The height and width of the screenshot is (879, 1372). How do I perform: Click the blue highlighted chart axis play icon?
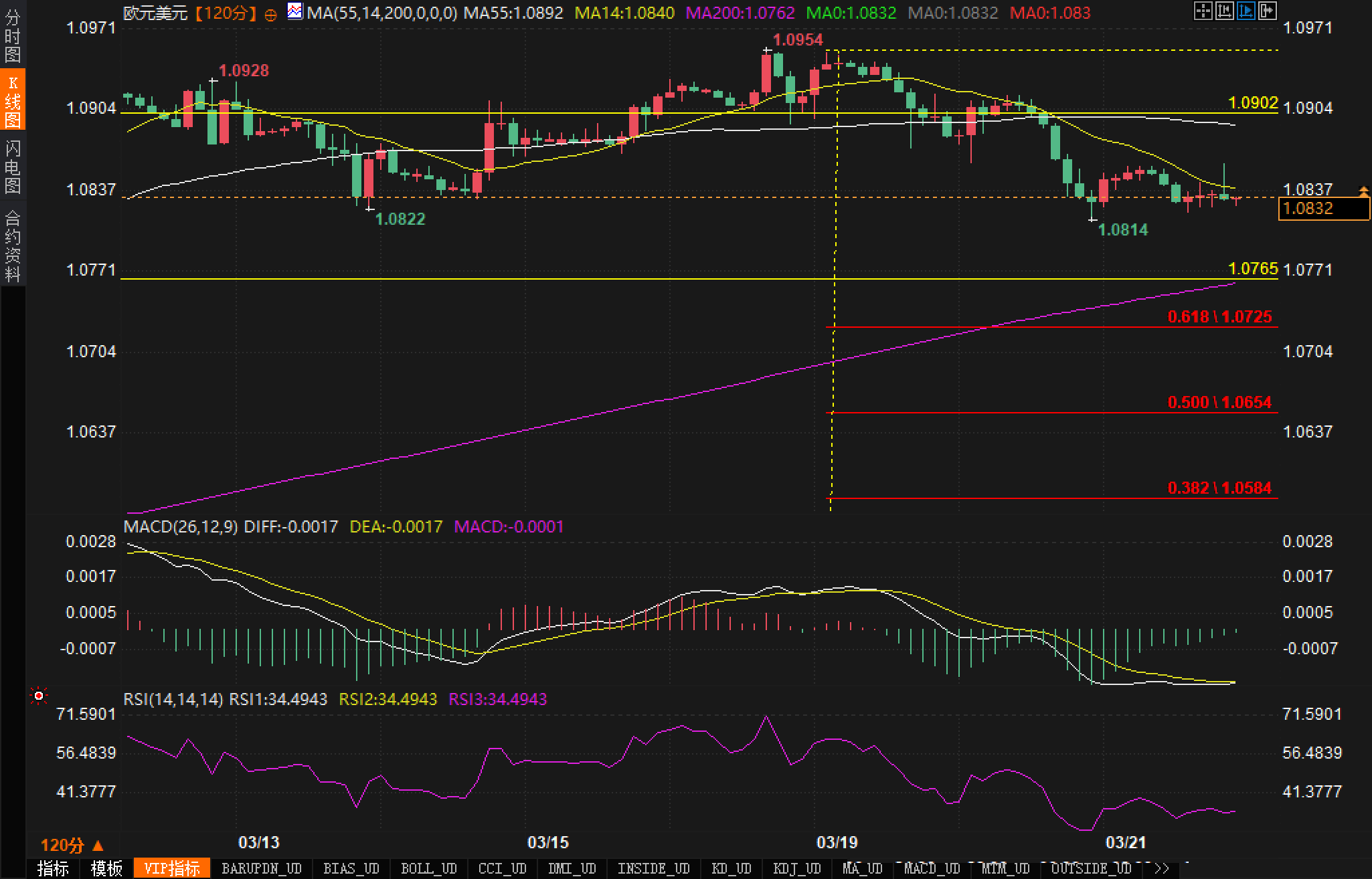point(1246,11)
